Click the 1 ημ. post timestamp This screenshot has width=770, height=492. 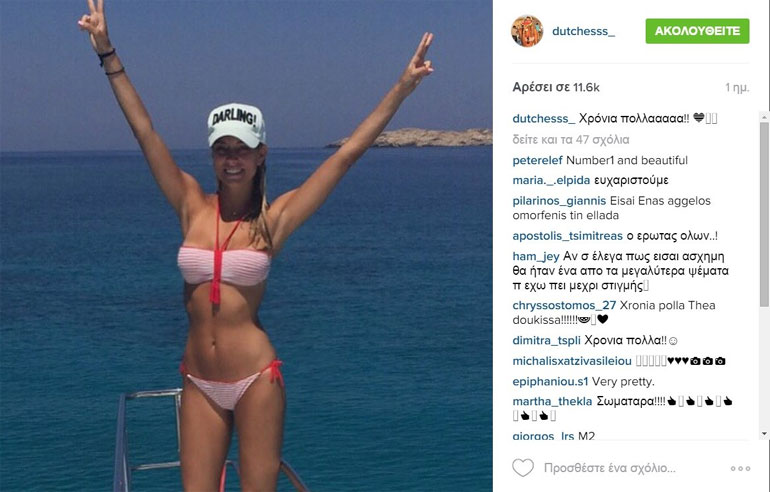(737, 87)
